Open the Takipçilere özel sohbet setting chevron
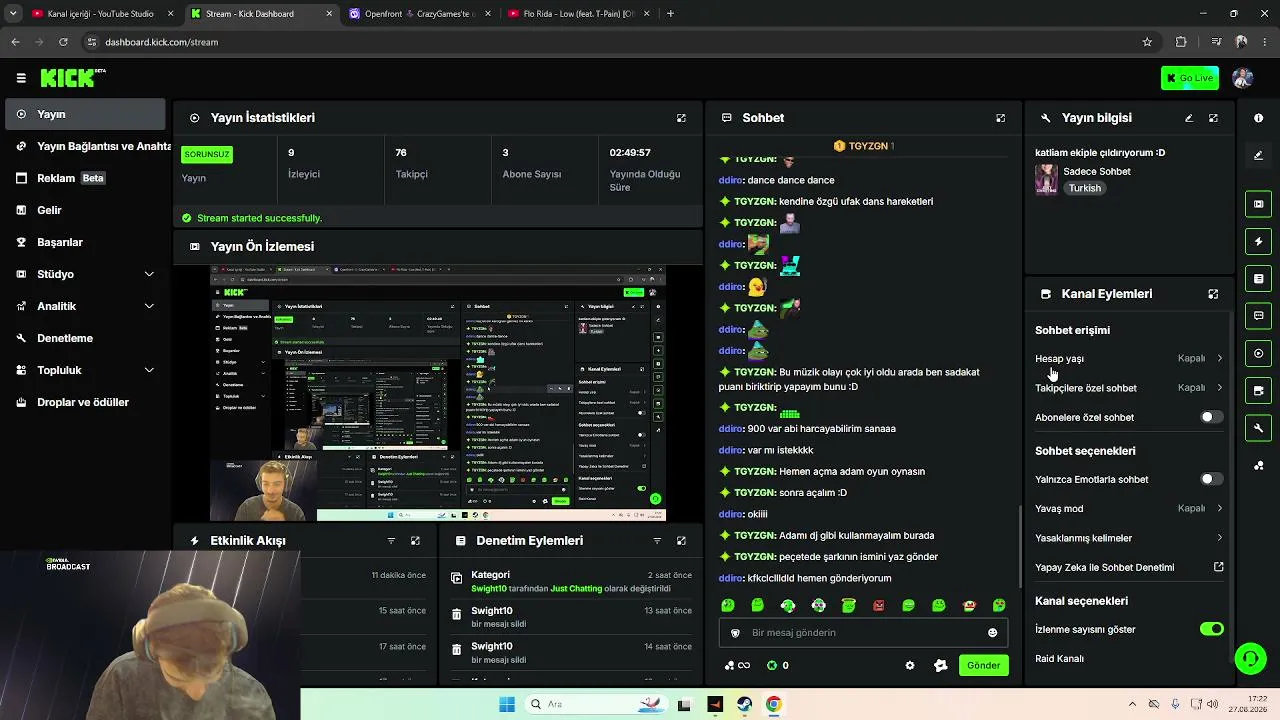 pos(1219,388)
